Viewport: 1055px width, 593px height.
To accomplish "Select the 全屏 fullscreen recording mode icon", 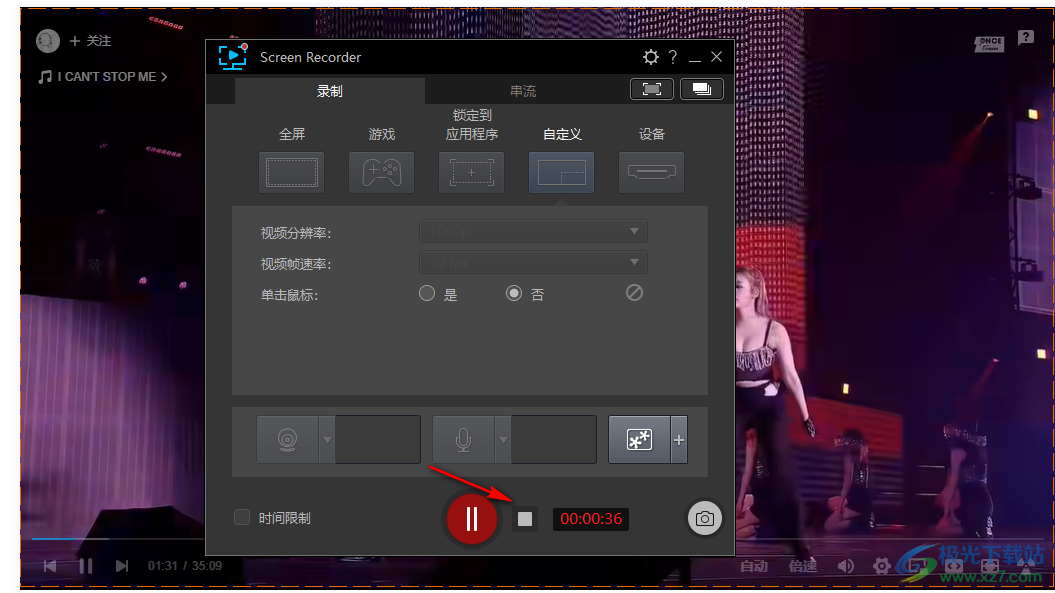I will (x=292, y=172).
